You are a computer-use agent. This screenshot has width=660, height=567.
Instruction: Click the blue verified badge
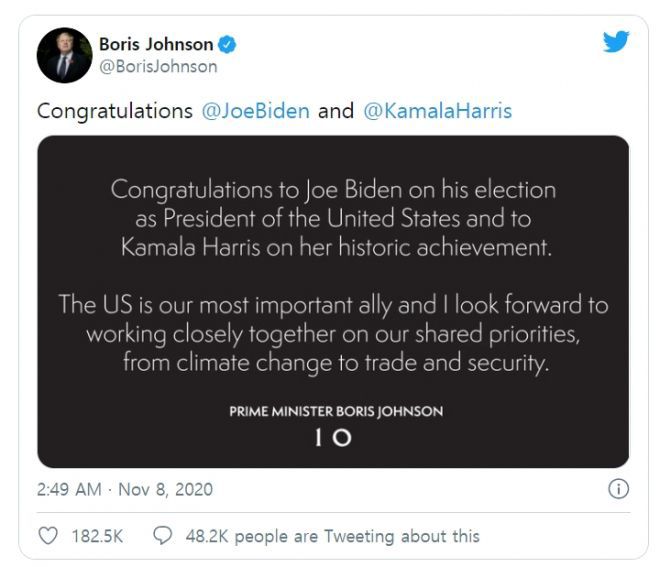pyautogui.click(x=228, y=44)
